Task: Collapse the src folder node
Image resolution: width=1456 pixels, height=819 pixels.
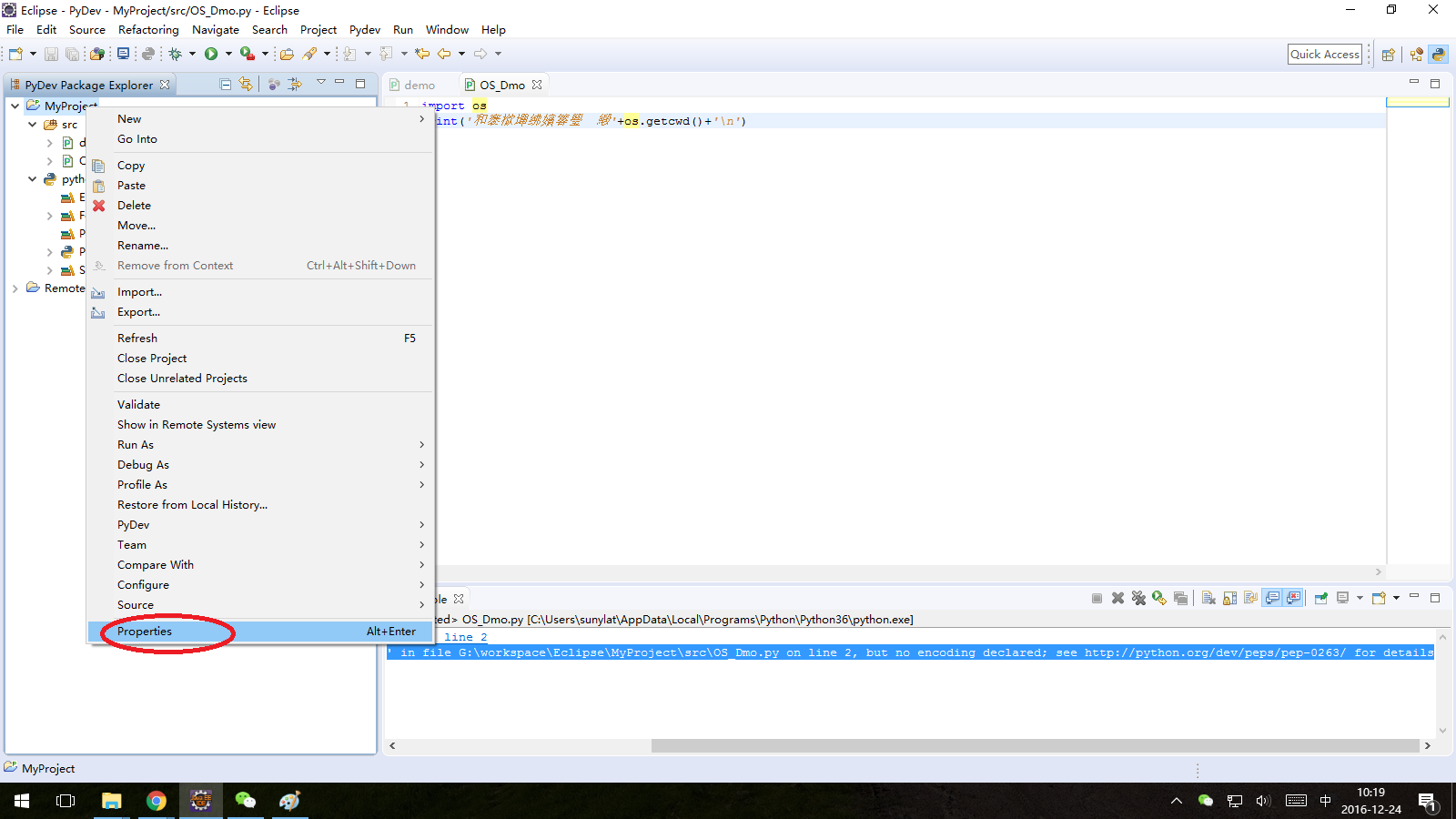Action: 33,124
